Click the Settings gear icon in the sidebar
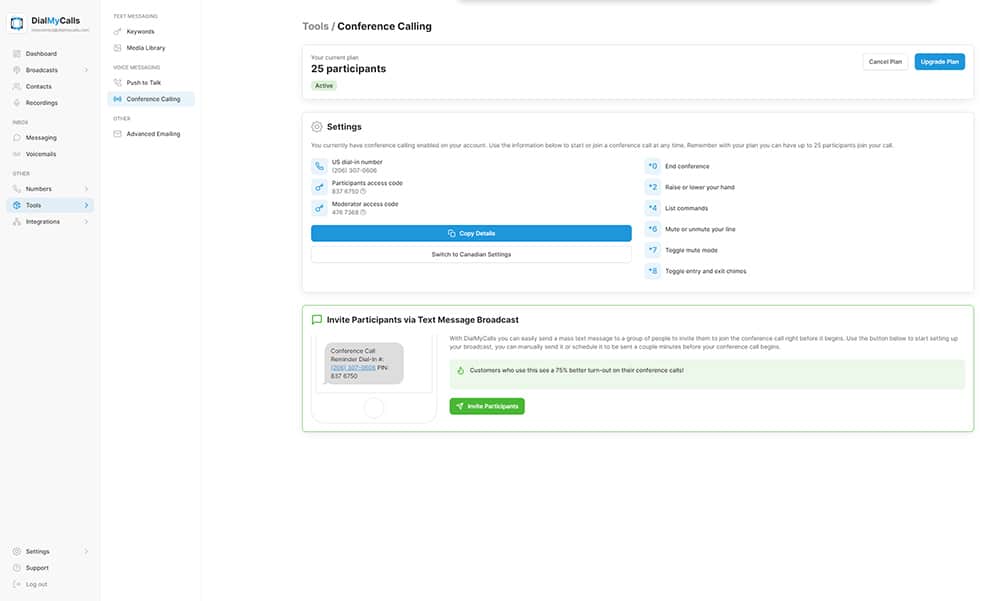This screenshot has height=601, width=1000. click(17, 551)
